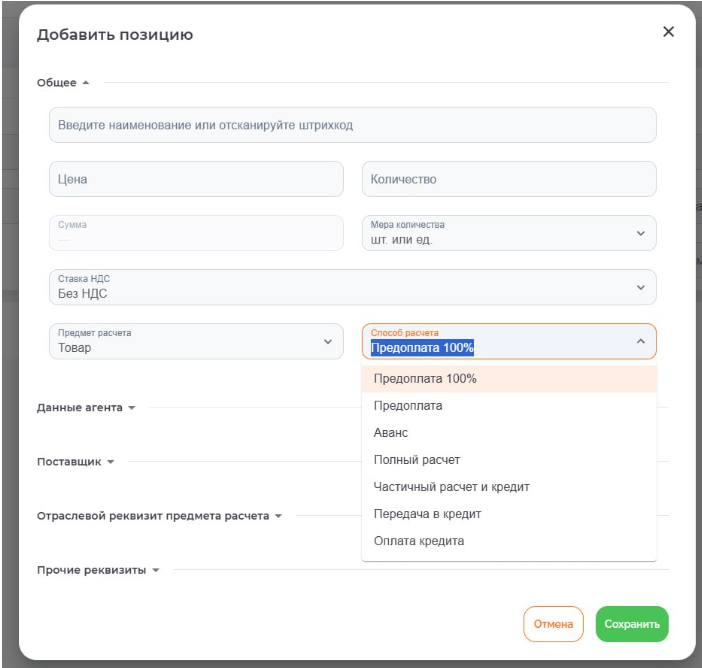702x668 pixels.
Task: Expand the Прочие реквизиты section
Action: coord(98,570)
